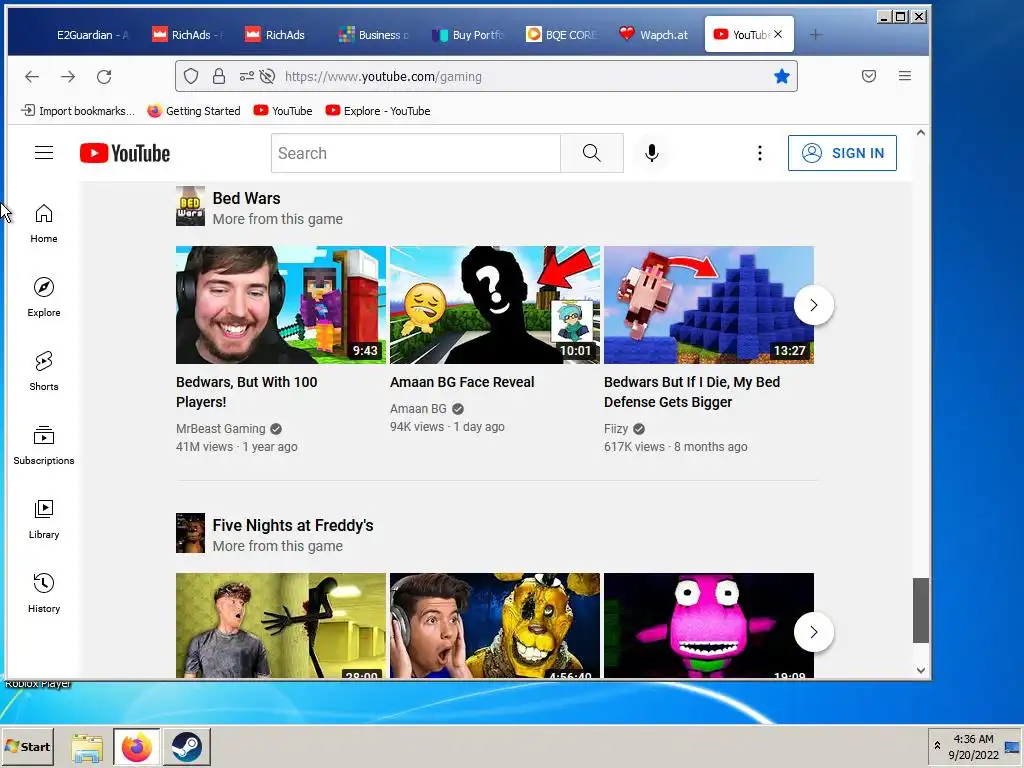Reload the current page
The width and height of the screenshot is (1024, 768).
(104, 76)
